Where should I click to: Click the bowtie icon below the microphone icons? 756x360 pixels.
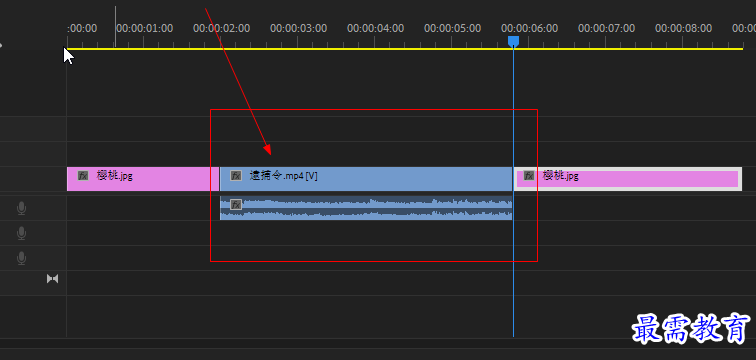pos(53,279)
